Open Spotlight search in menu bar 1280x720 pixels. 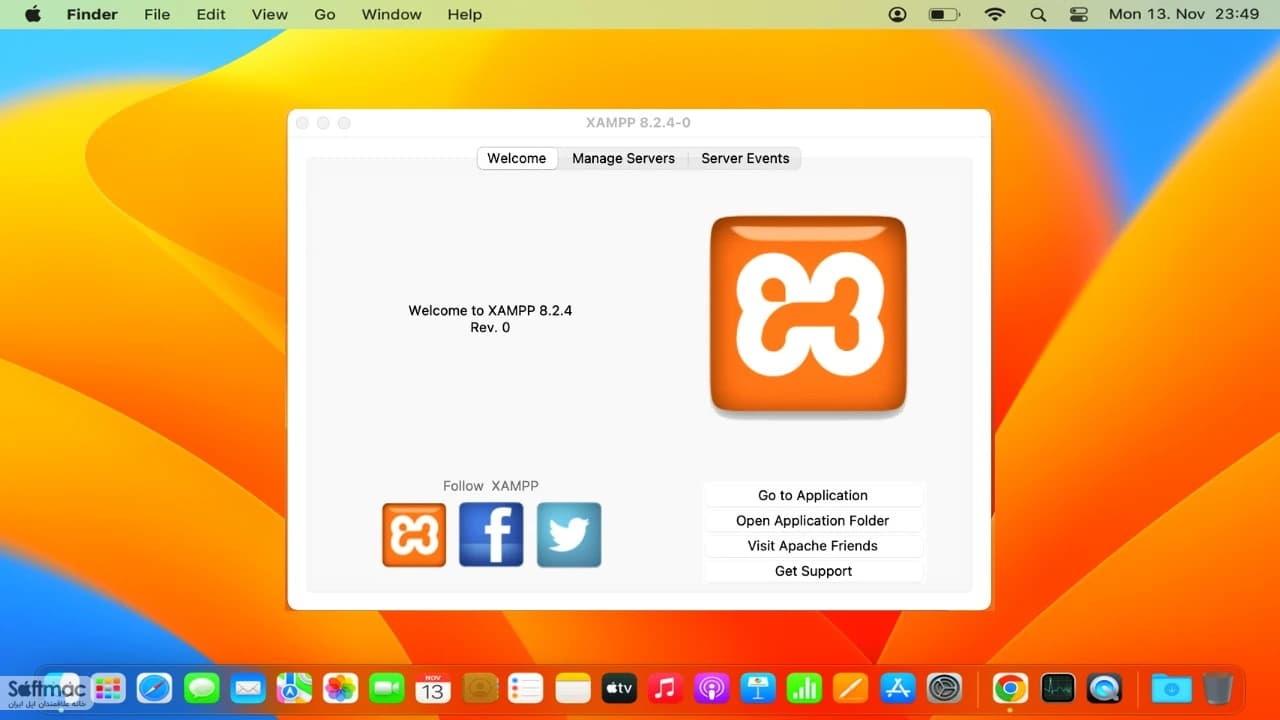(1038, 14)
